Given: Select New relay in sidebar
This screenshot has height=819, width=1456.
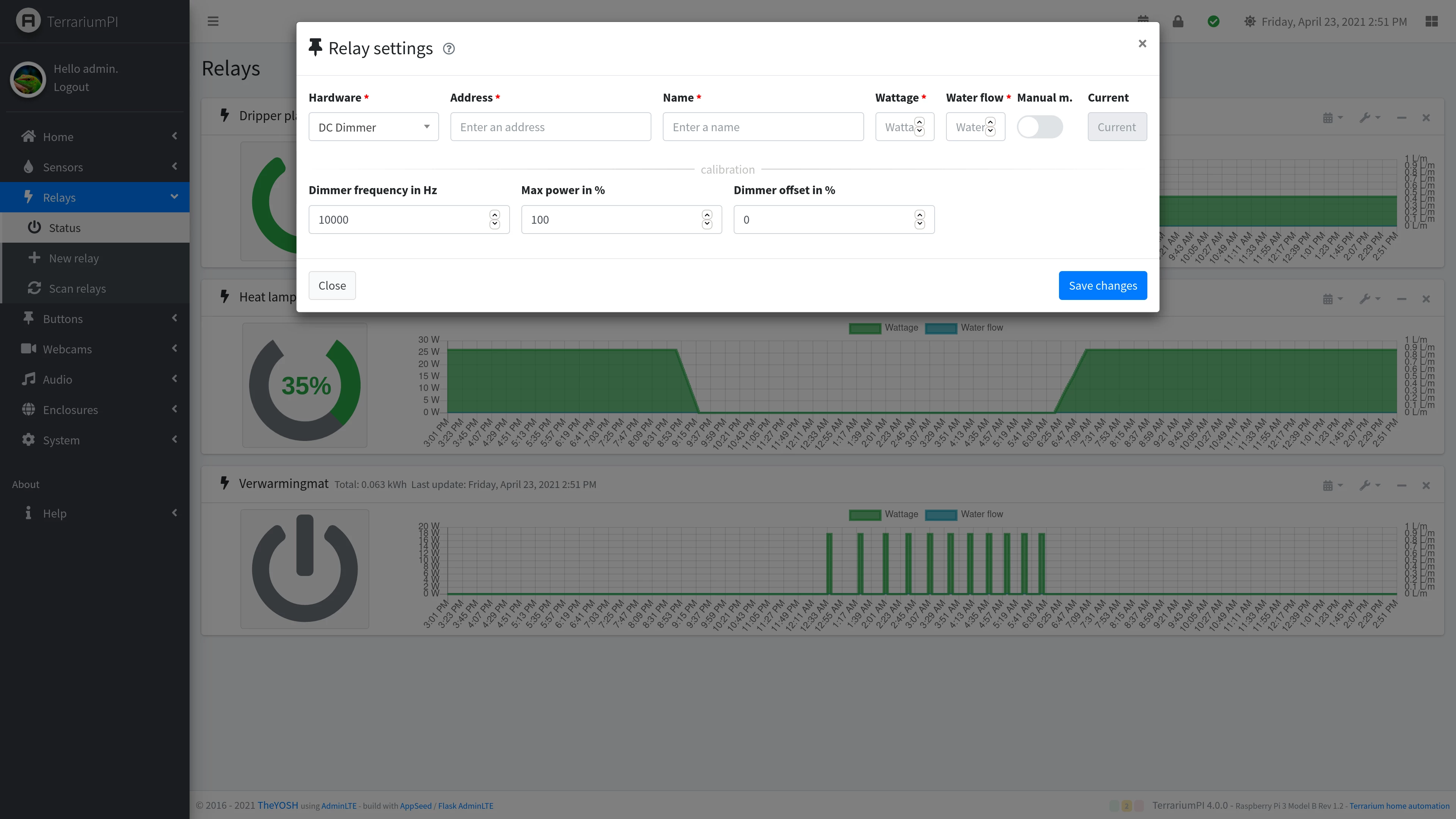Looking at the screenshot, I should point(74,258).
